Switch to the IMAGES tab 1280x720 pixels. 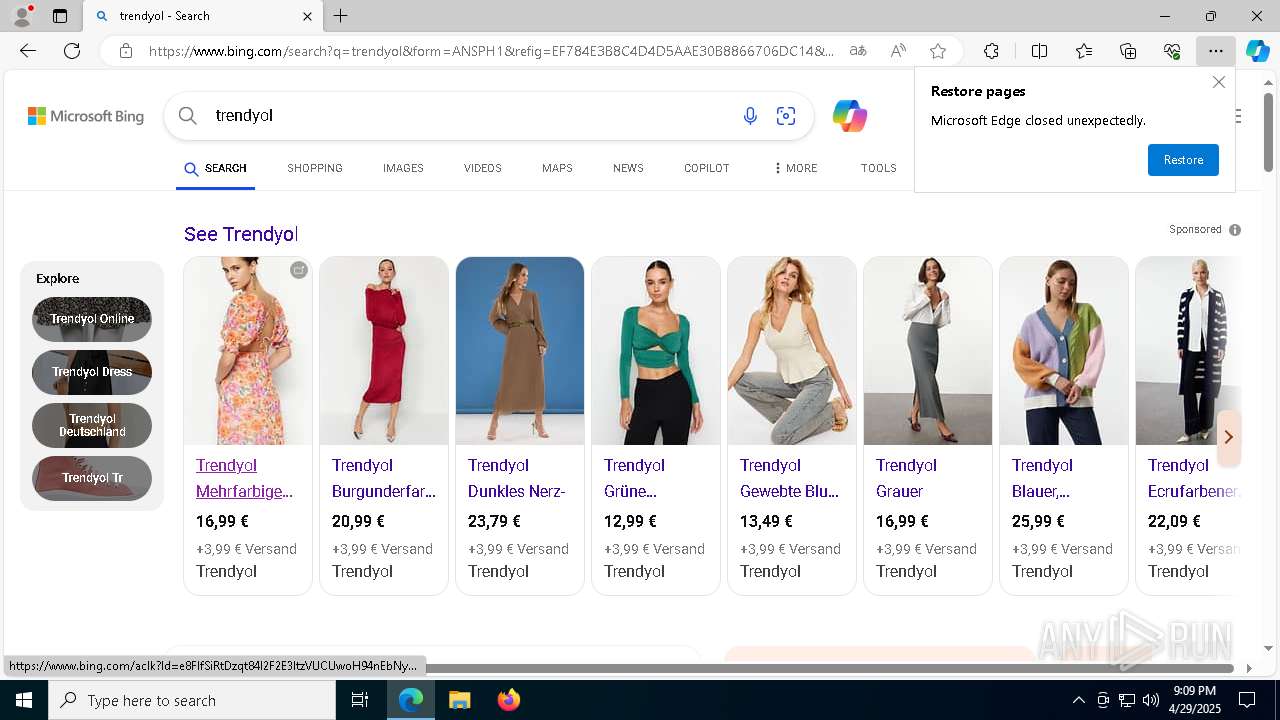coord(403,168)
